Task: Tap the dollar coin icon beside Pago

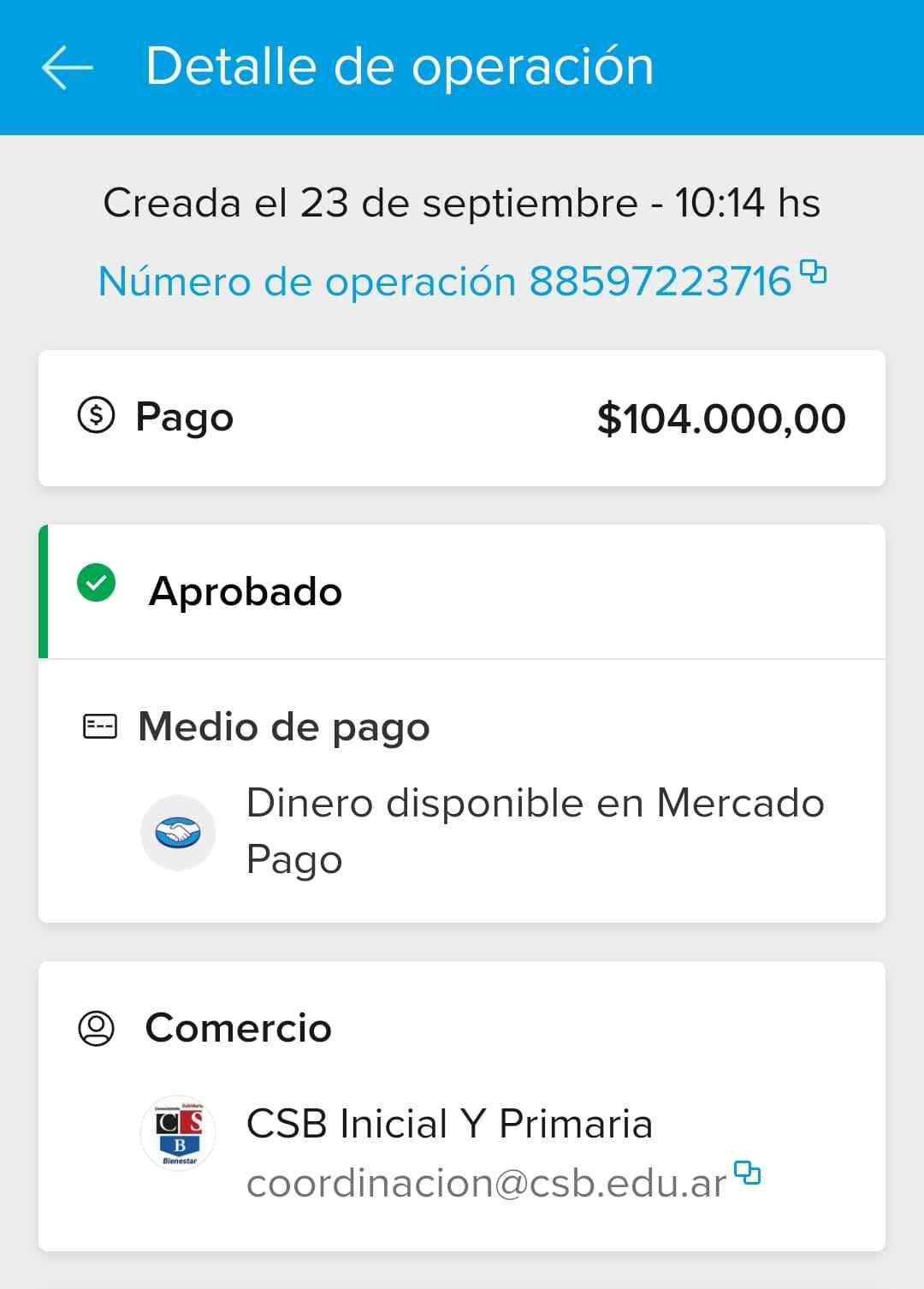Action: [x=96, y=416]
